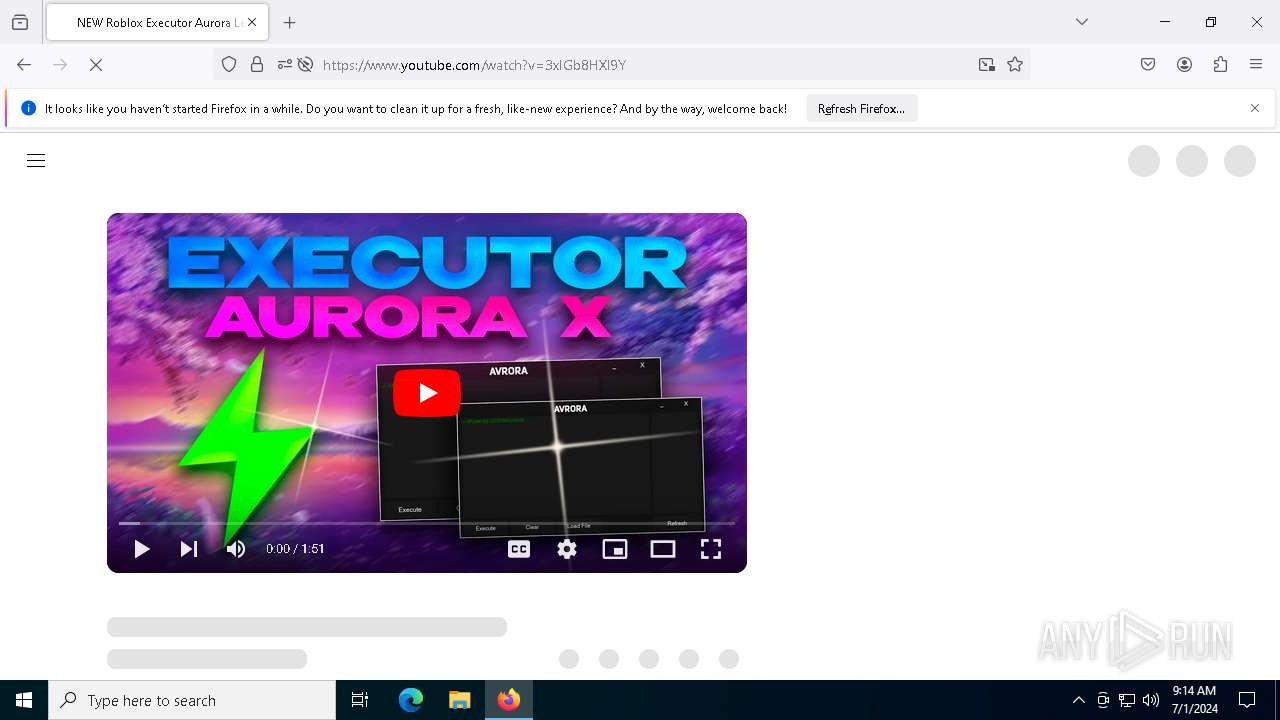Open the clock showing 9:14 AM
Screen dimensions: 1280x720
pyautogui.click(x=1194, y=700)
